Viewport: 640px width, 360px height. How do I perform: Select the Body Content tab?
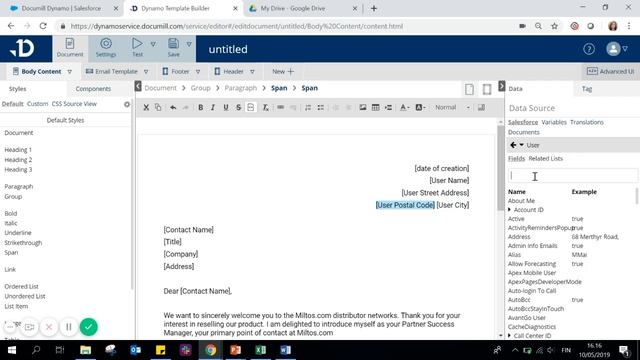click(x=37, y=71)
